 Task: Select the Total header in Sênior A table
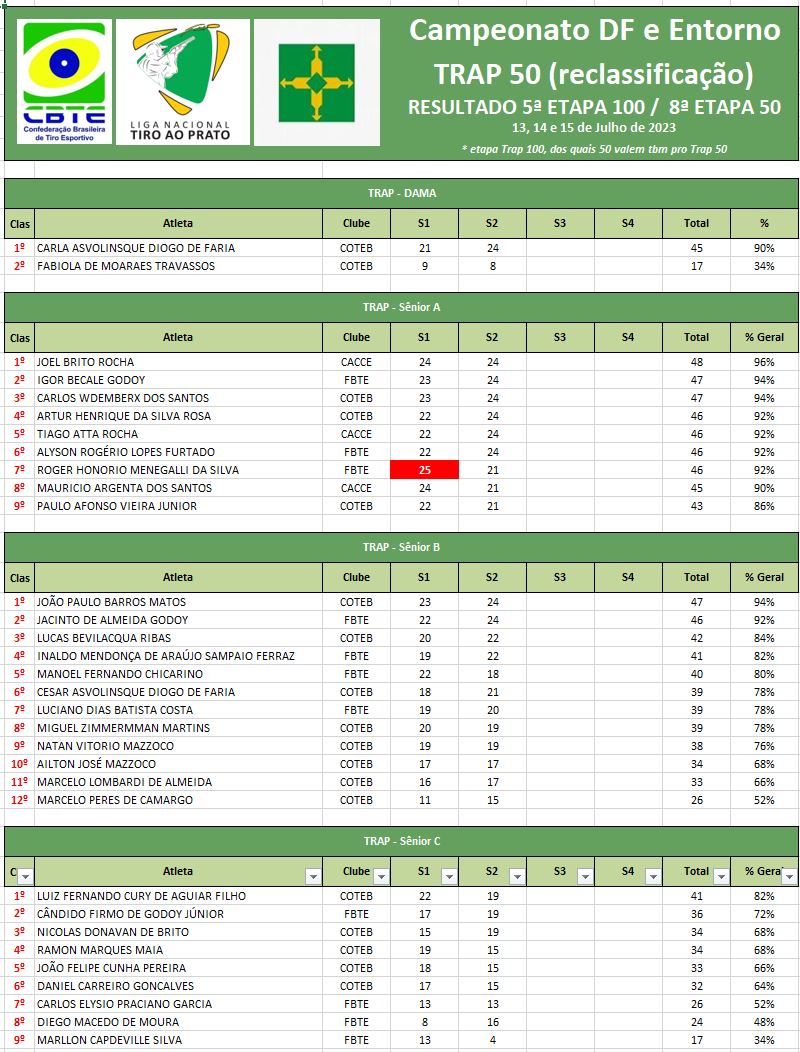(697, 337)
